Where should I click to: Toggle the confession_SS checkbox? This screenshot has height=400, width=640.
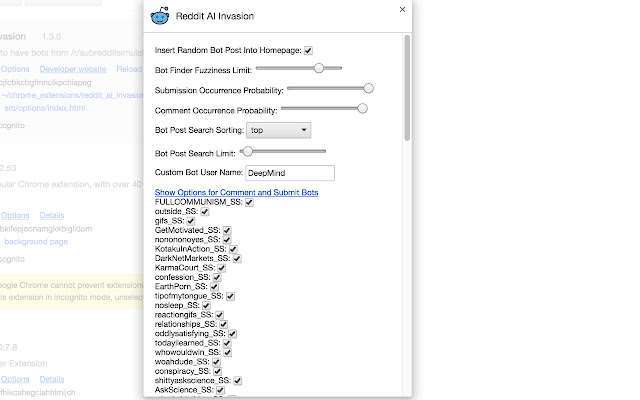pos(217,277)
